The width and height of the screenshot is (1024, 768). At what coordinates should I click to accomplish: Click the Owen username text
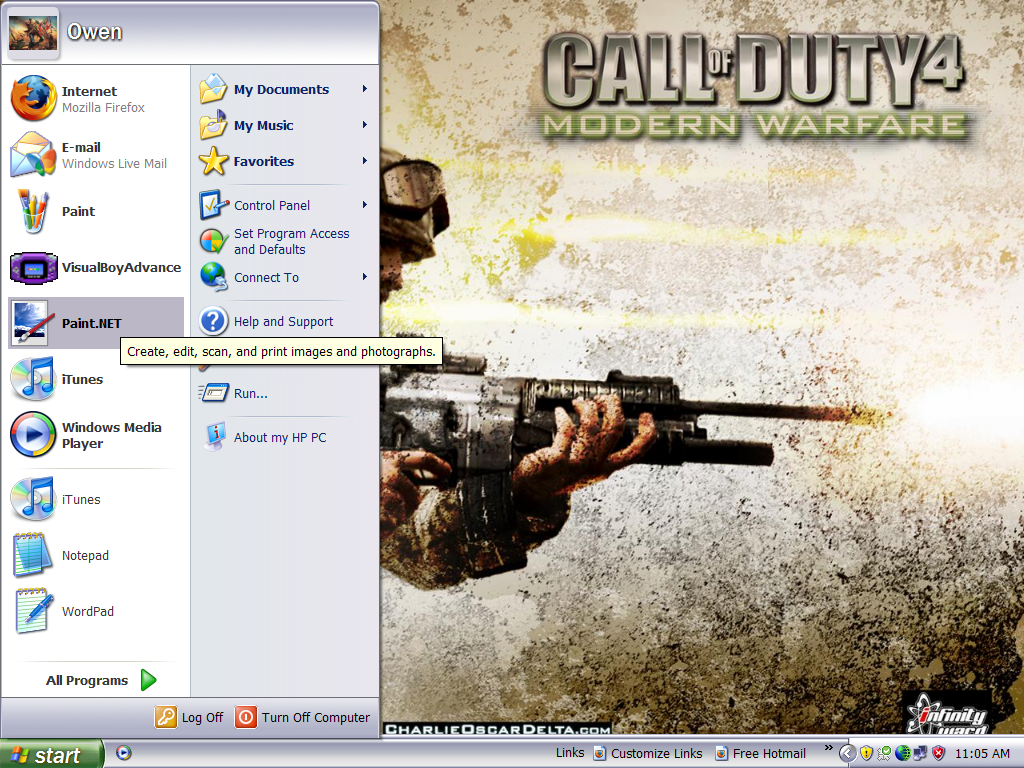(x=95, y=31)
